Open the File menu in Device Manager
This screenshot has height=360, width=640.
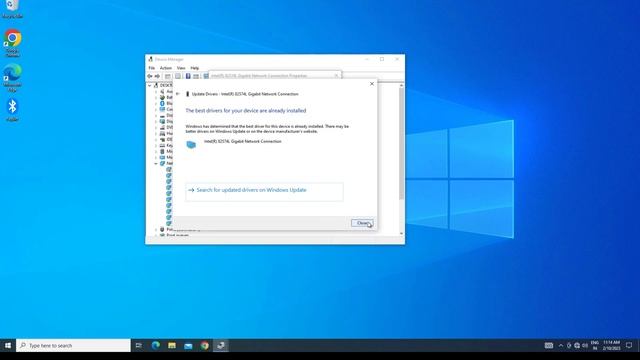(151, 68)
